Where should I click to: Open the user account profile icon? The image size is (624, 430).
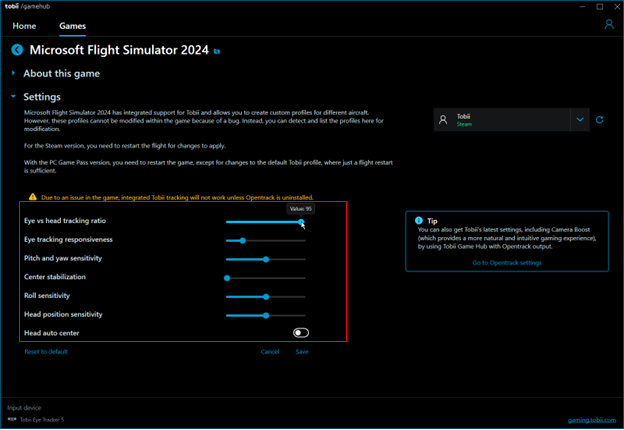pyautogui.click(x=609, y=24)
